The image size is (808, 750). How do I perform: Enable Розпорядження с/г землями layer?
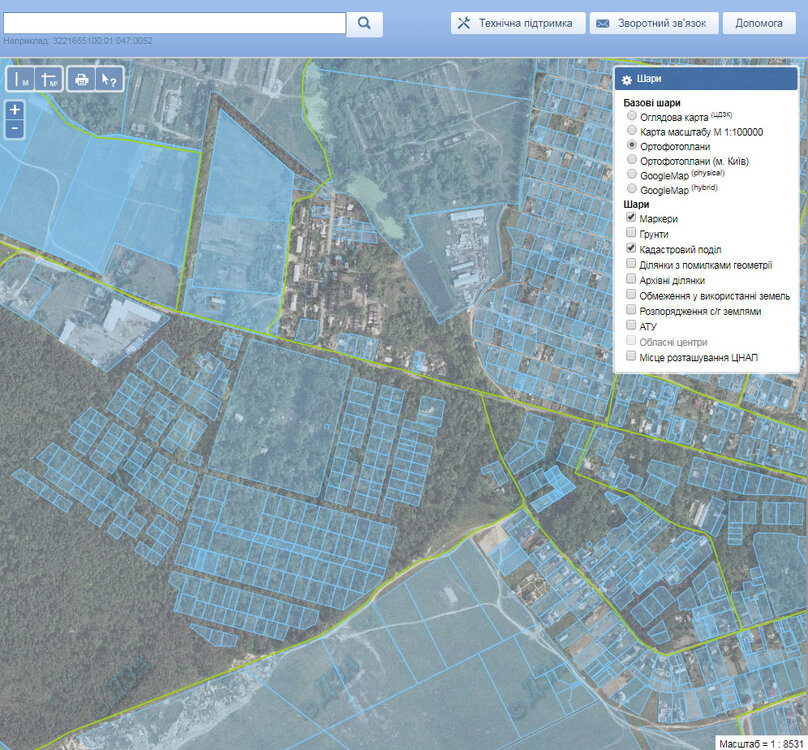(631, 310)
